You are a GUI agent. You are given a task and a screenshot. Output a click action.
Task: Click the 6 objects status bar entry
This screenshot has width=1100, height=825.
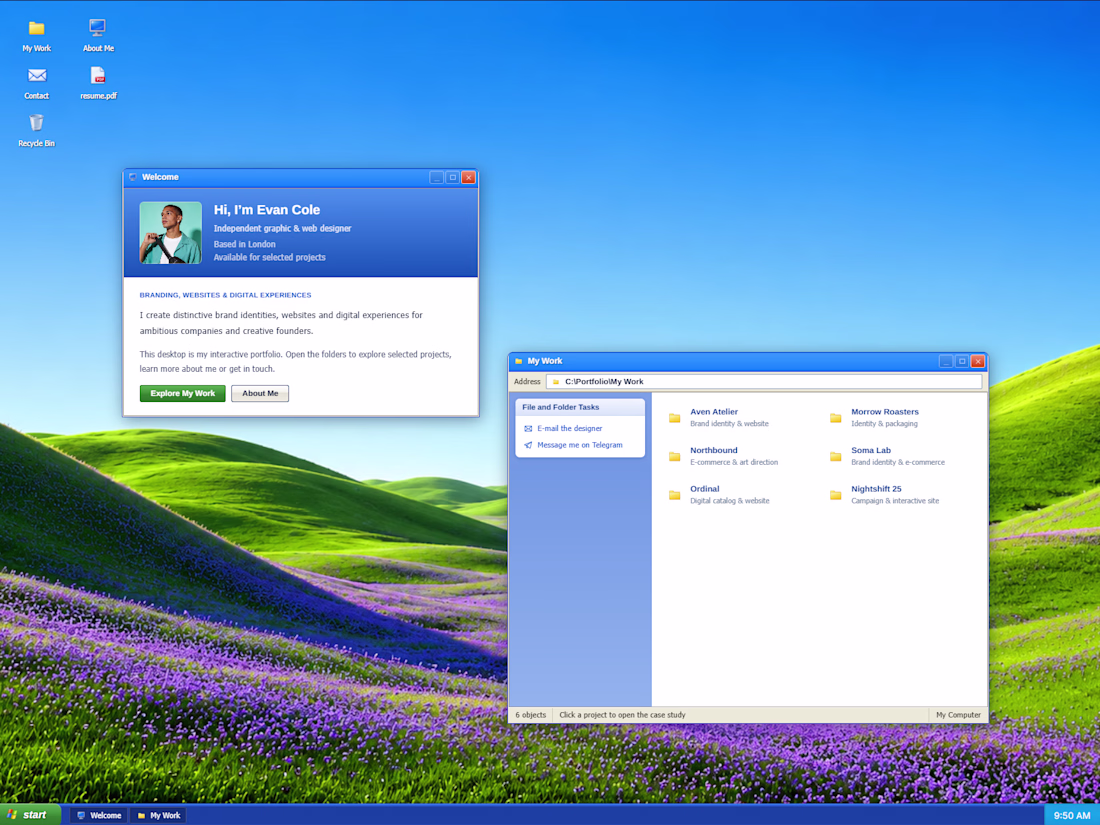coord(530,715)
